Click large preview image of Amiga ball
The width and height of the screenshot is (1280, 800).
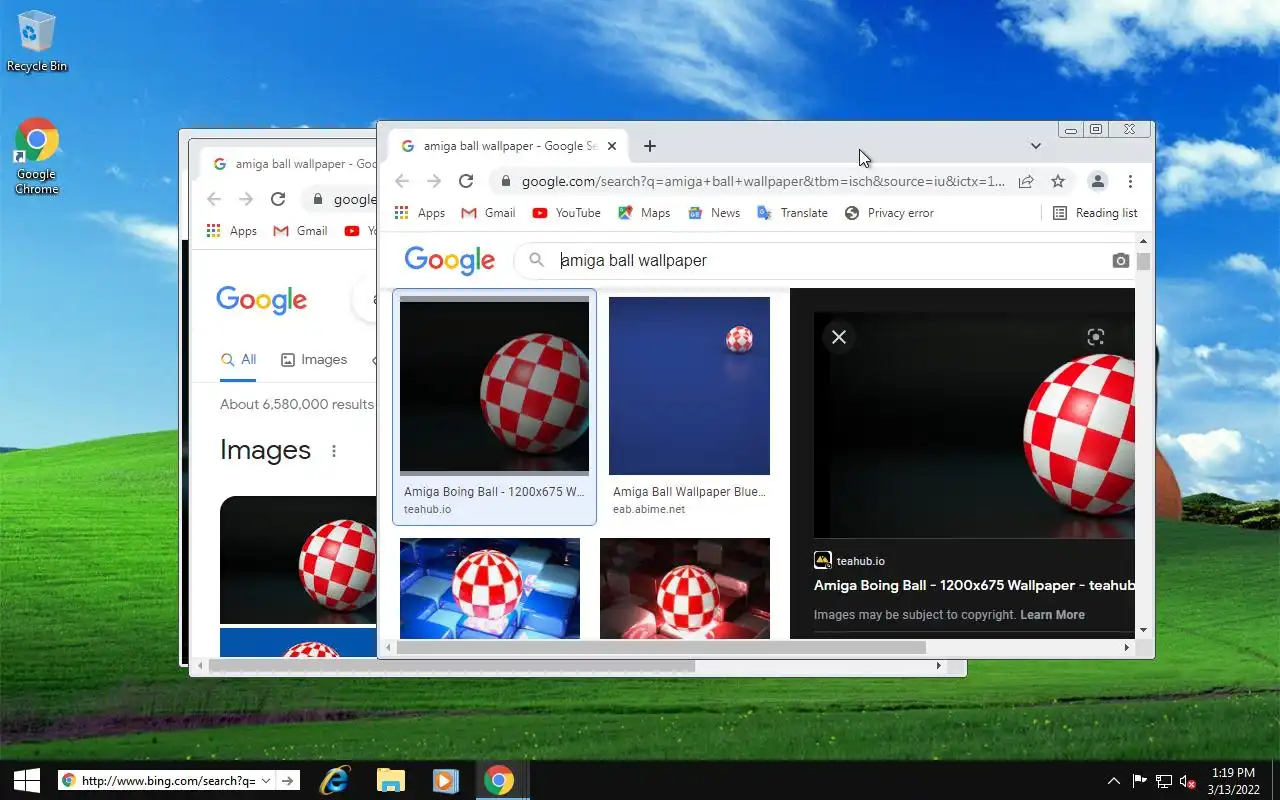click(974, 425)
